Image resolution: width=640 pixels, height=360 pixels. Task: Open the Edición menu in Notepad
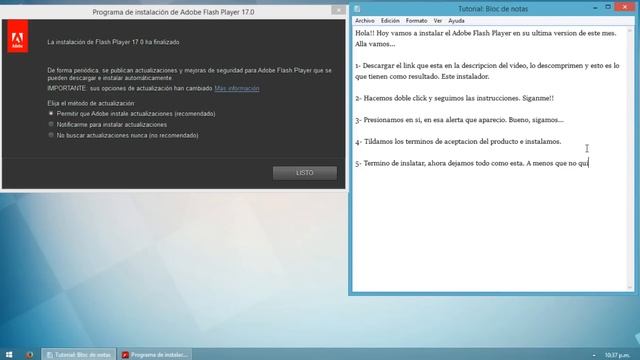(390, 20)
